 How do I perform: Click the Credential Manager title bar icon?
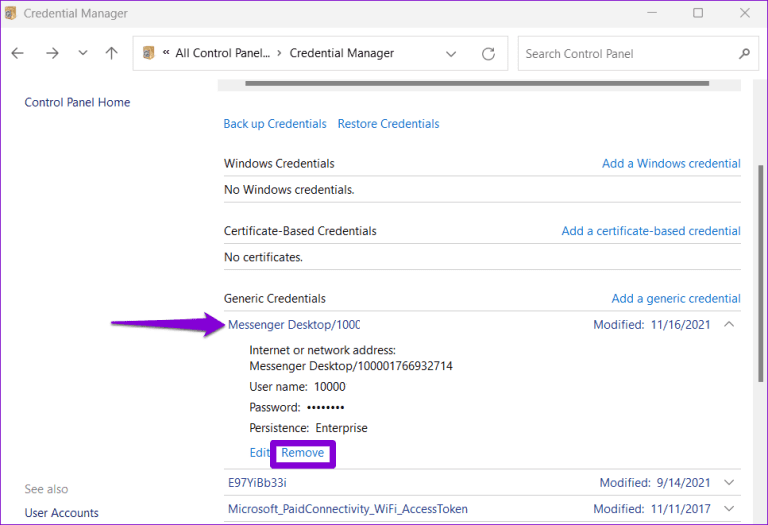point(10,13)
